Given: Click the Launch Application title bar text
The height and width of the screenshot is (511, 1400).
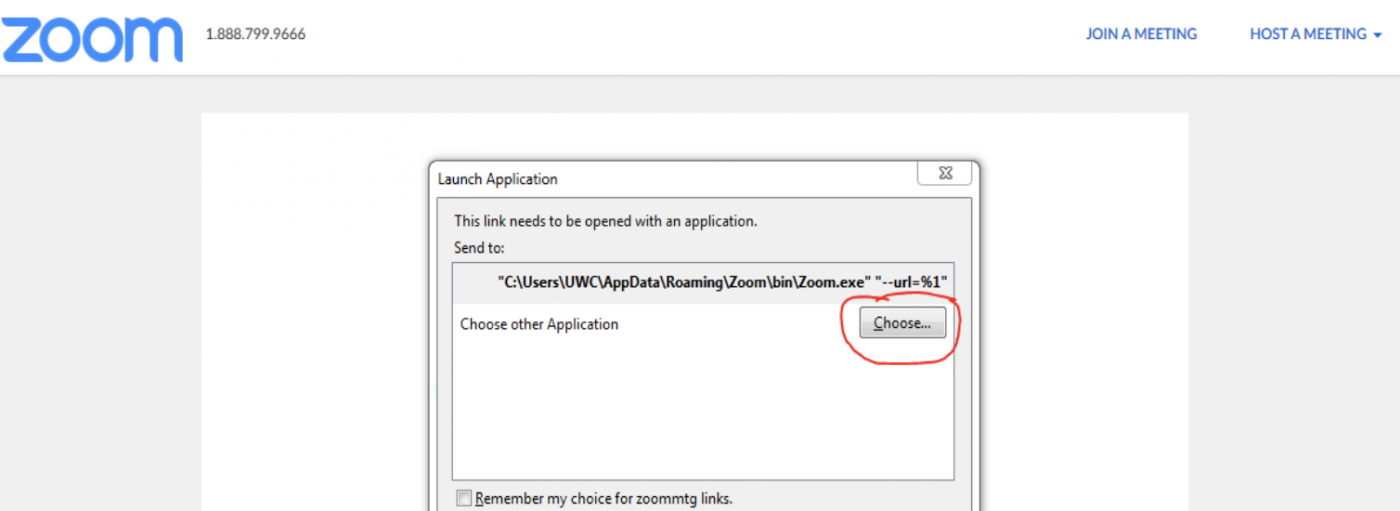Looking at the screenshot, I should click(498, 179).
